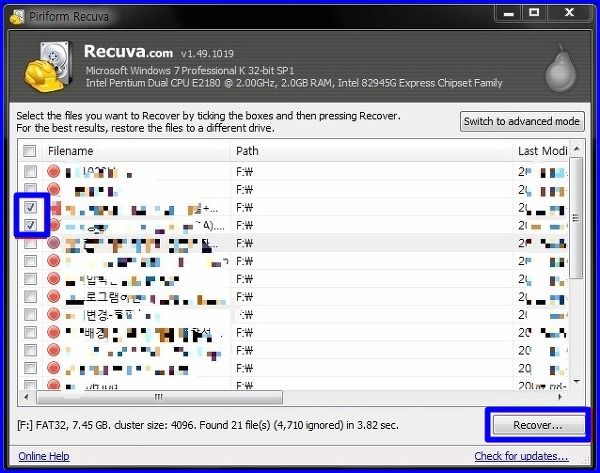Minimize the Piriform Recuva window

click(x=509, y=14)
